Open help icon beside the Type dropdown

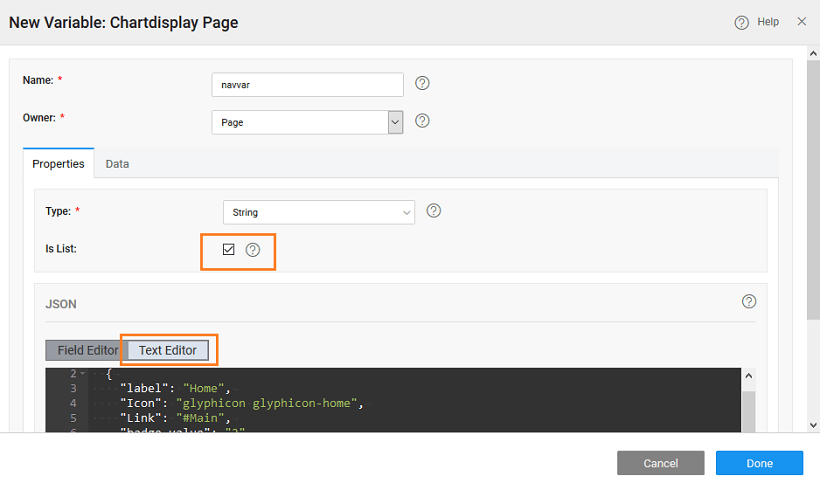(433, 211)
